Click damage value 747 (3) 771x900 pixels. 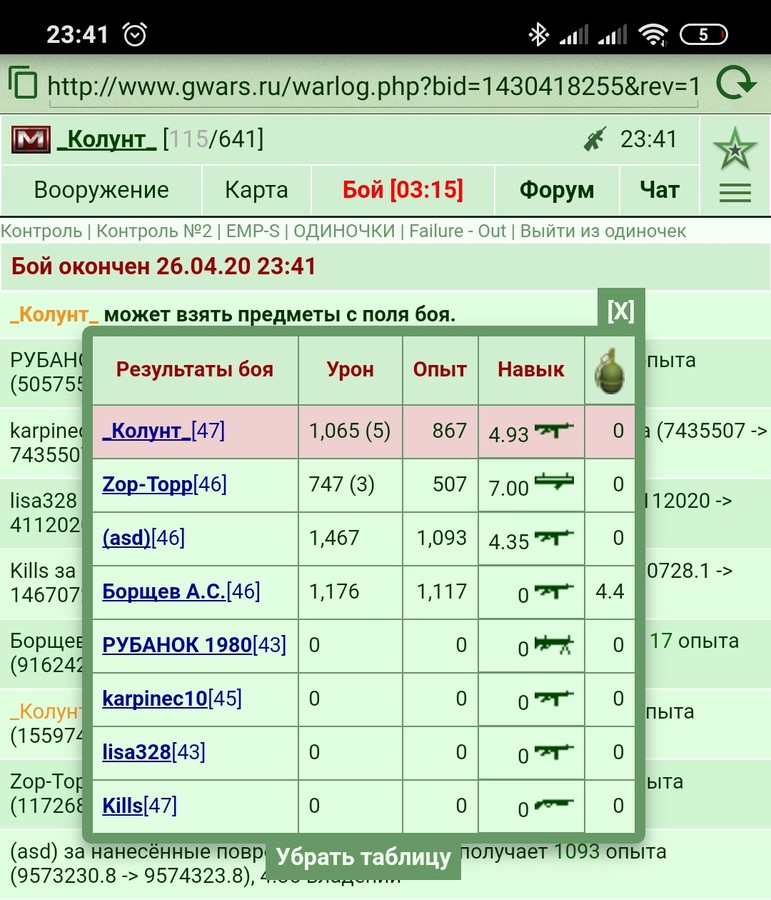pyautogui.click(x=342, y=484)
